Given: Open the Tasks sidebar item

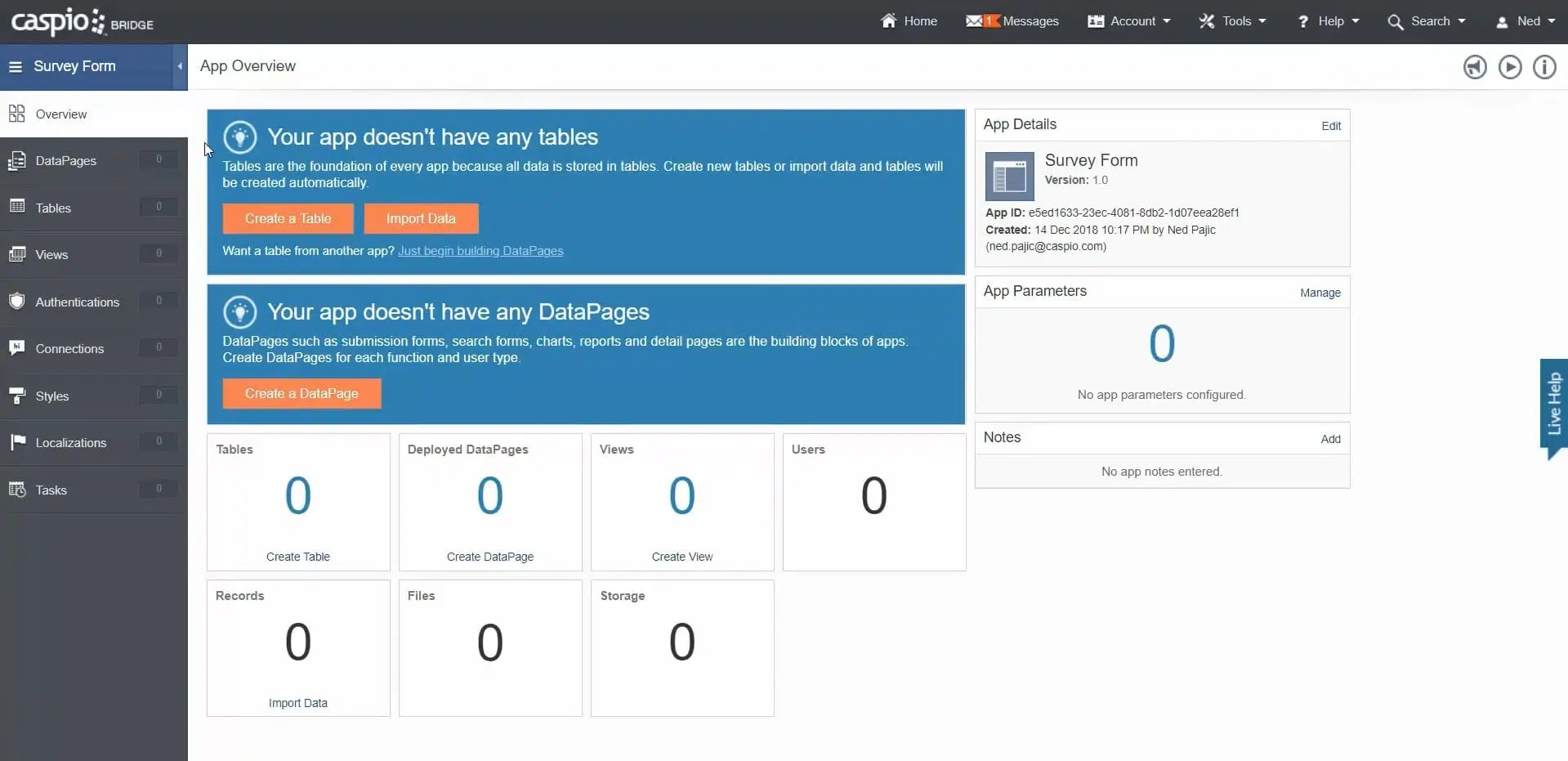Looking at the screenshot, I should (51, 490).
